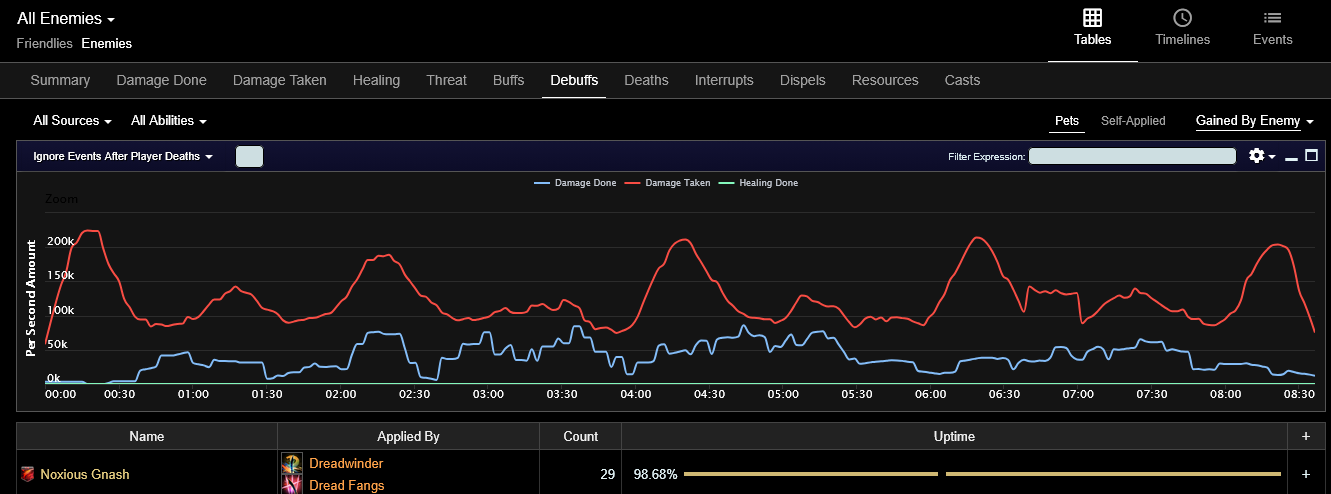Go to the Summary tab
Viewport: 1331px width, 494px height.
pos(60,80)
